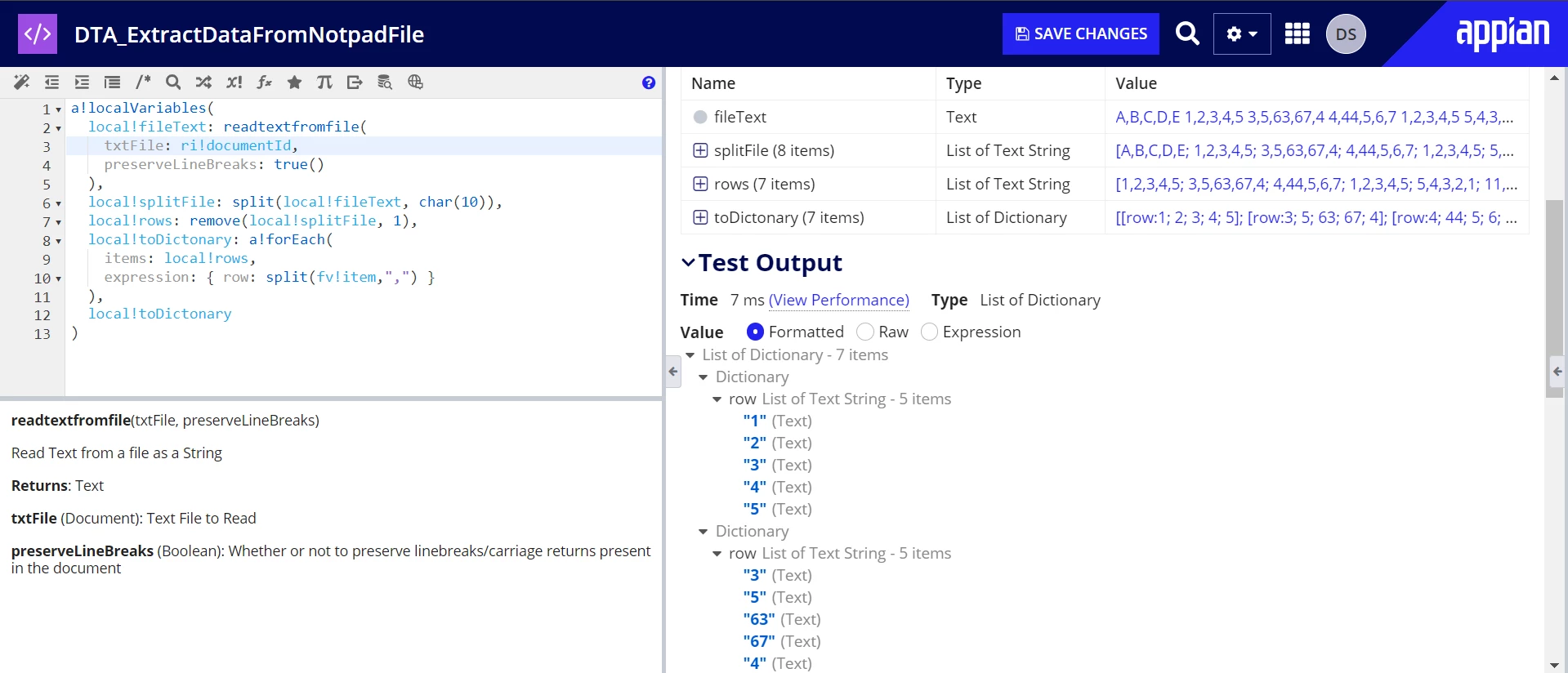Collapse first row List of Text String
The image size is (1568, 673).
pyautogui.click(x=717, y=399)
